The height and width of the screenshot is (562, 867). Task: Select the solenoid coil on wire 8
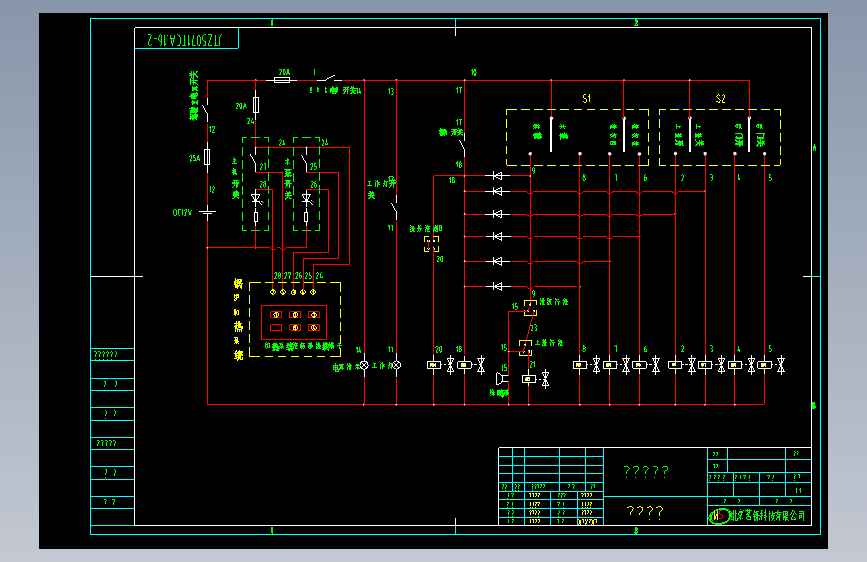point(579,365)
